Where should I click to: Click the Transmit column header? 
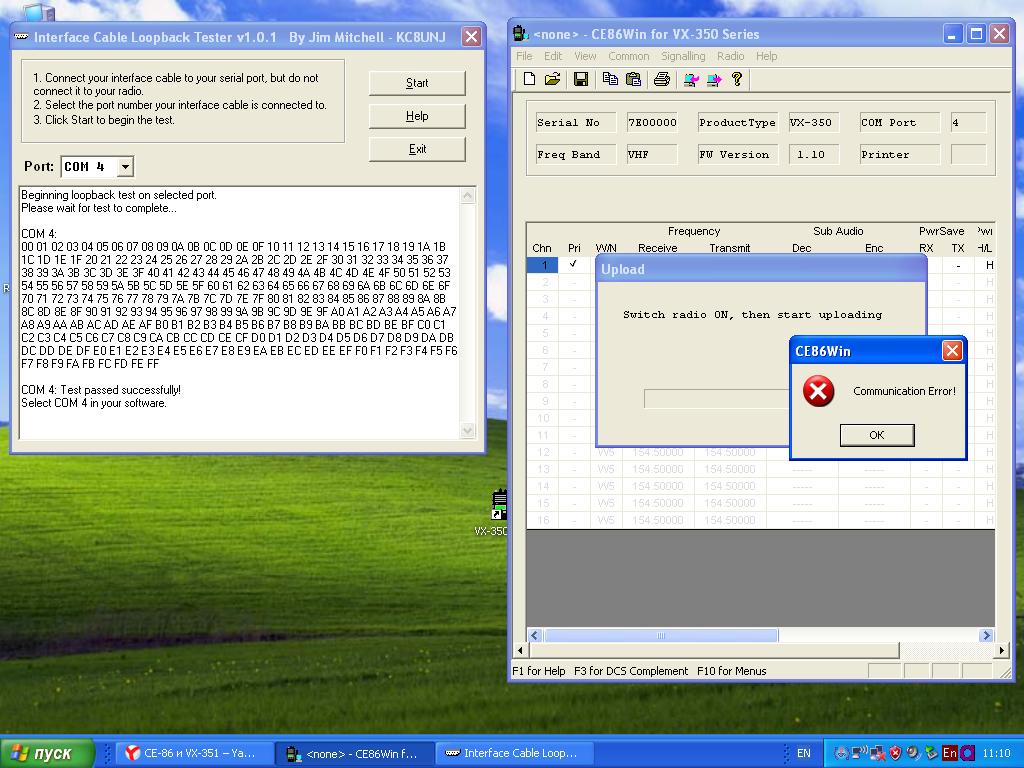(729, 248)
